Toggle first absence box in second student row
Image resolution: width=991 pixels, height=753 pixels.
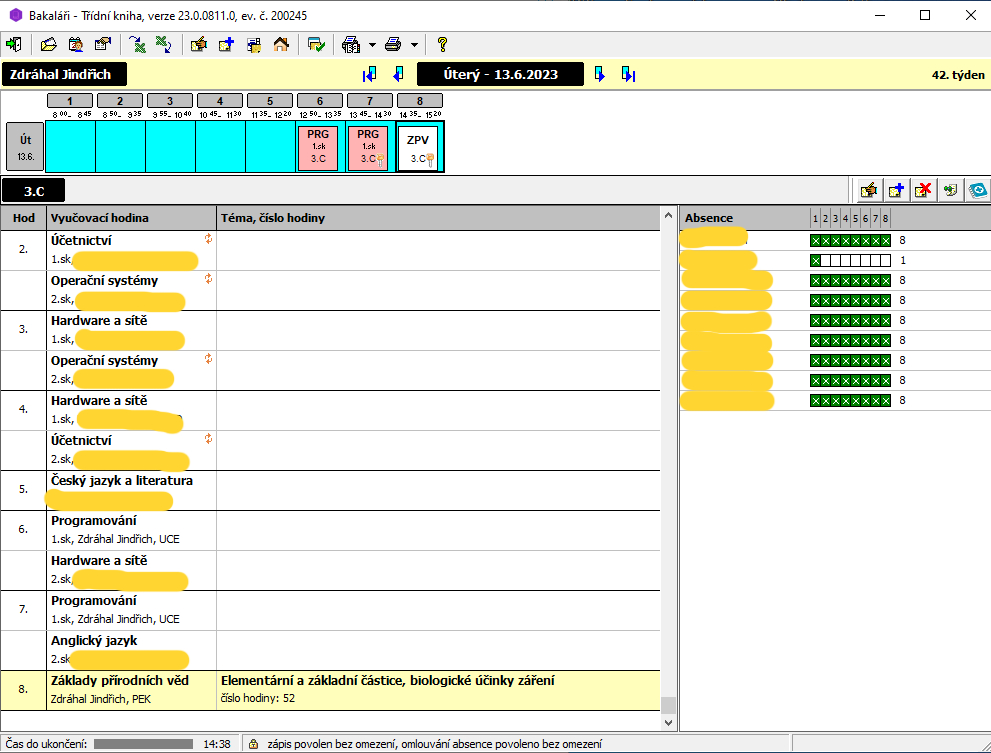point(815,260)
